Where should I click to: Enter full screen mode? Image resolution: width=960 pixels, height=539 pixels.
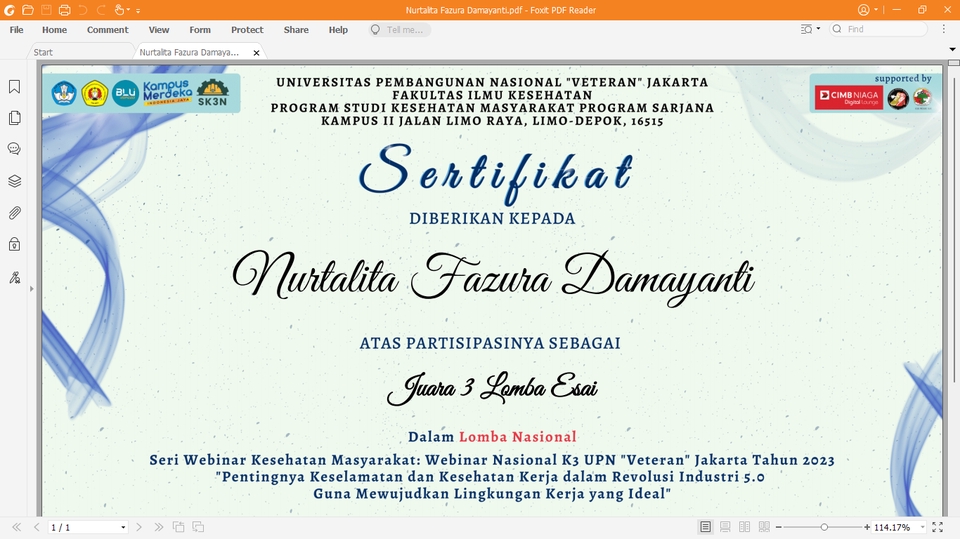[x=937, y=527]
